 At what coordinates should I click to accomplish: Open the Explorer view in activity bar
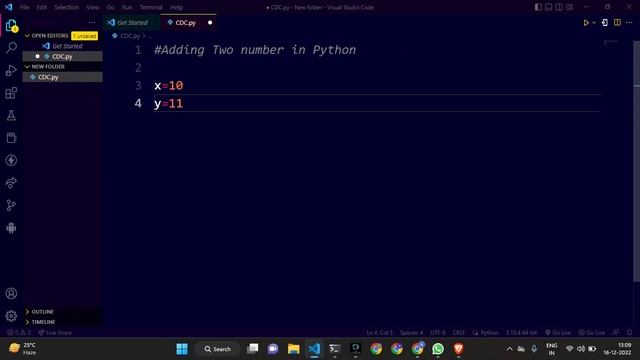11,26
